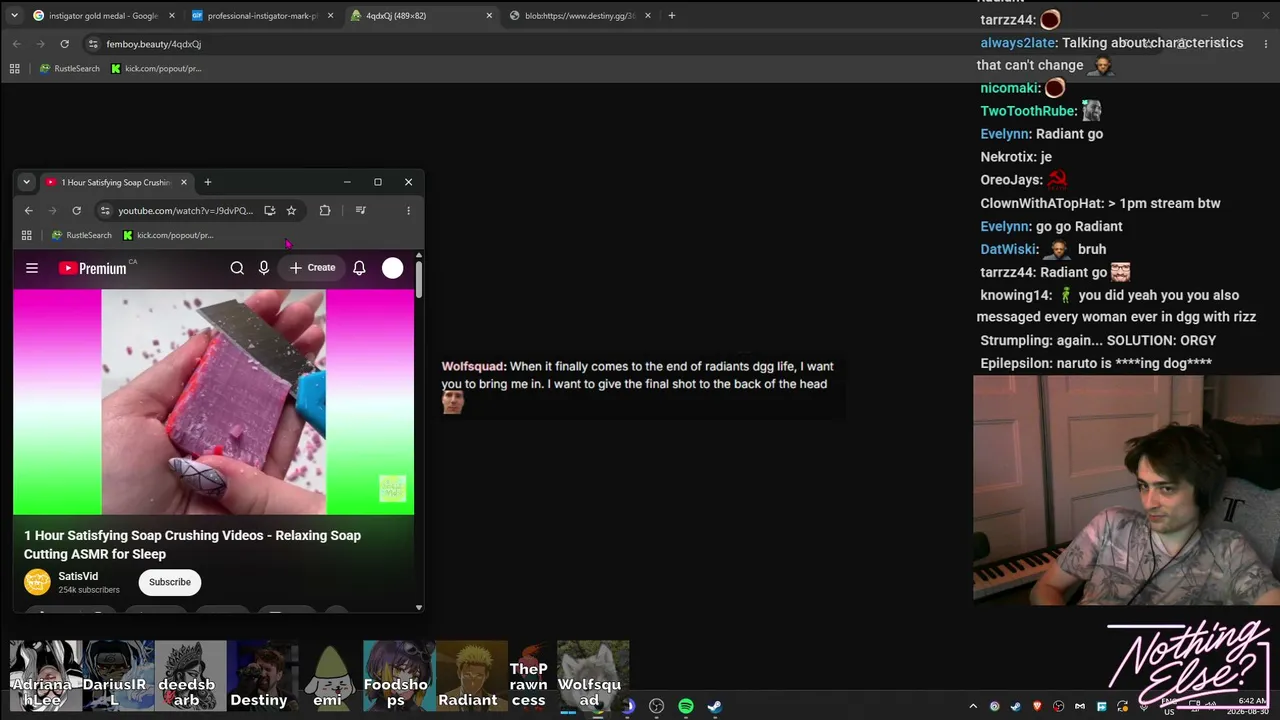
Task: Open media controls icon in YouTube window
Action: 360,211
